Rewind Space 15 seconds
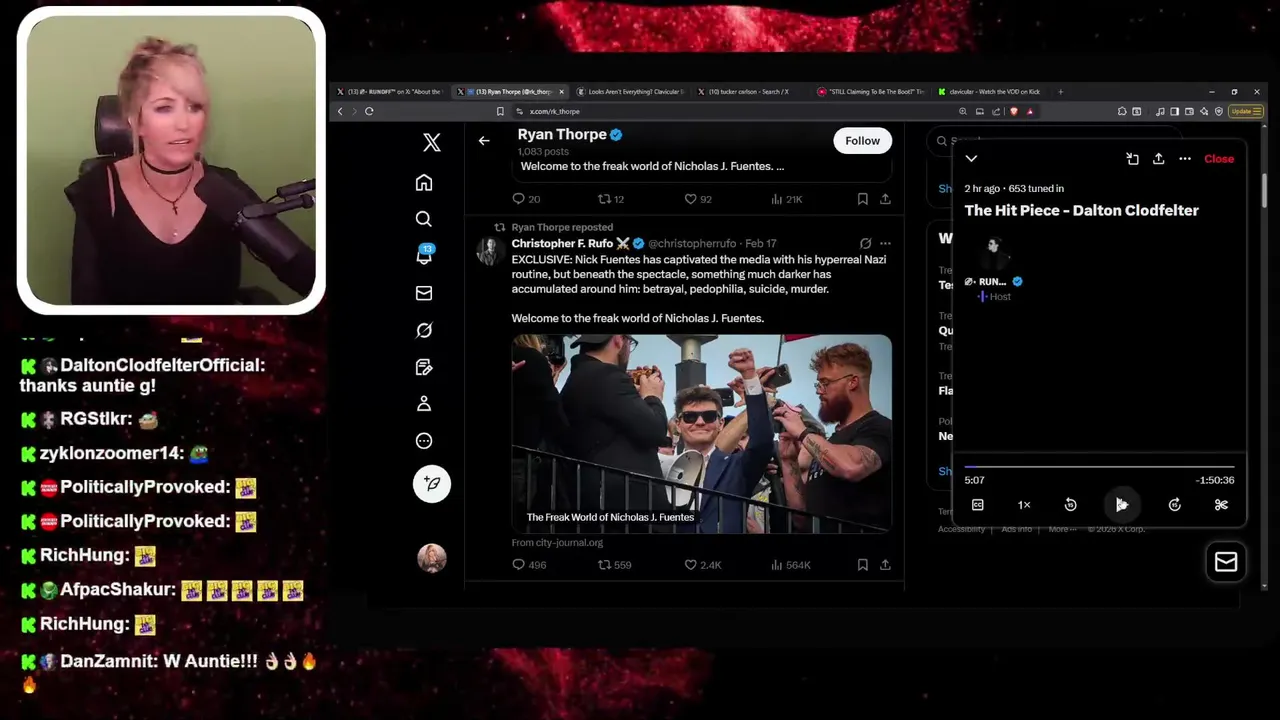Viewport: 1280px width, 720px height. tap(1070, 505)
